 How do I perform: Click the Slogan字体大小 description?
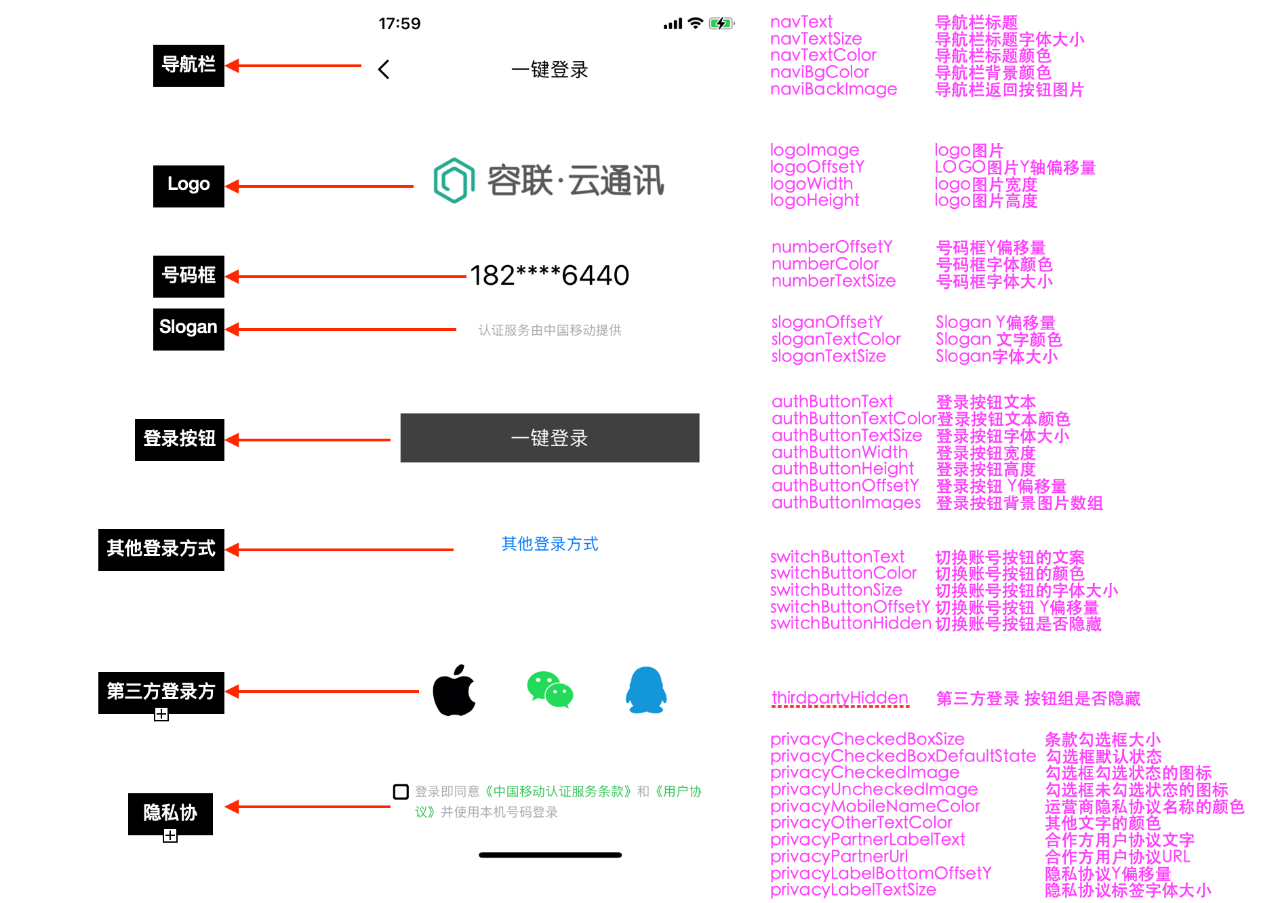tap(996, 356)
